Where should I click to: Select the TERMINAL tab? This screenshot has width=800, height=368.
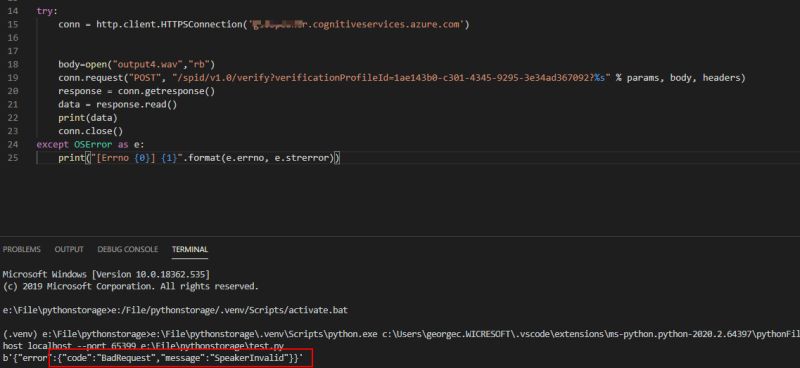tap(190, 250)
